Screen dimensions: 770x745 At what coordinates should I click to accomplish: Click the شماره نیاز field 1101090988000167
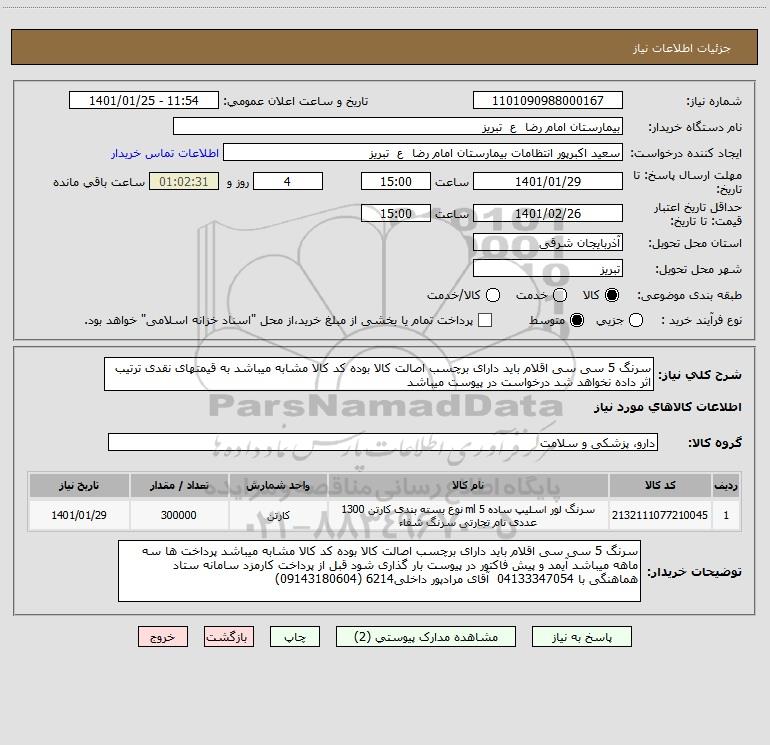point(548,100)
